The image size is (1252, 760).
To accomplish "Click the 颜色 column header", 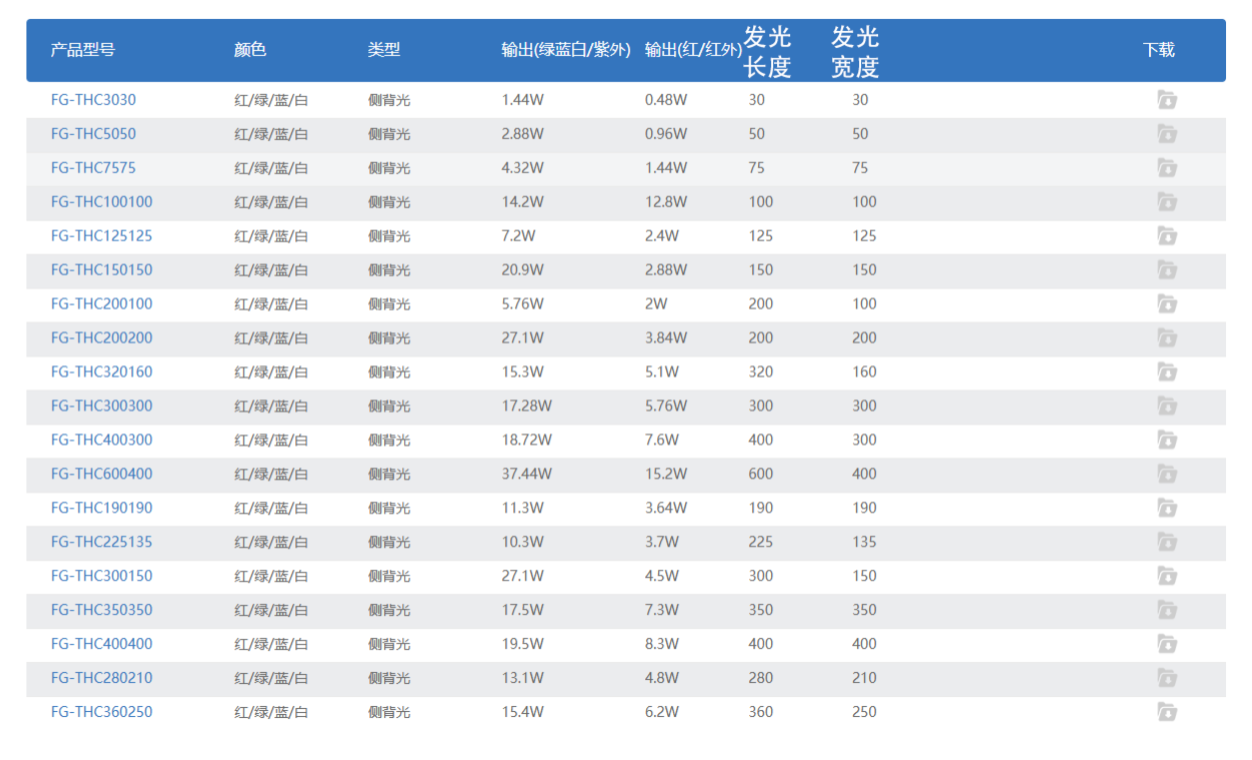I will [251, 50].
